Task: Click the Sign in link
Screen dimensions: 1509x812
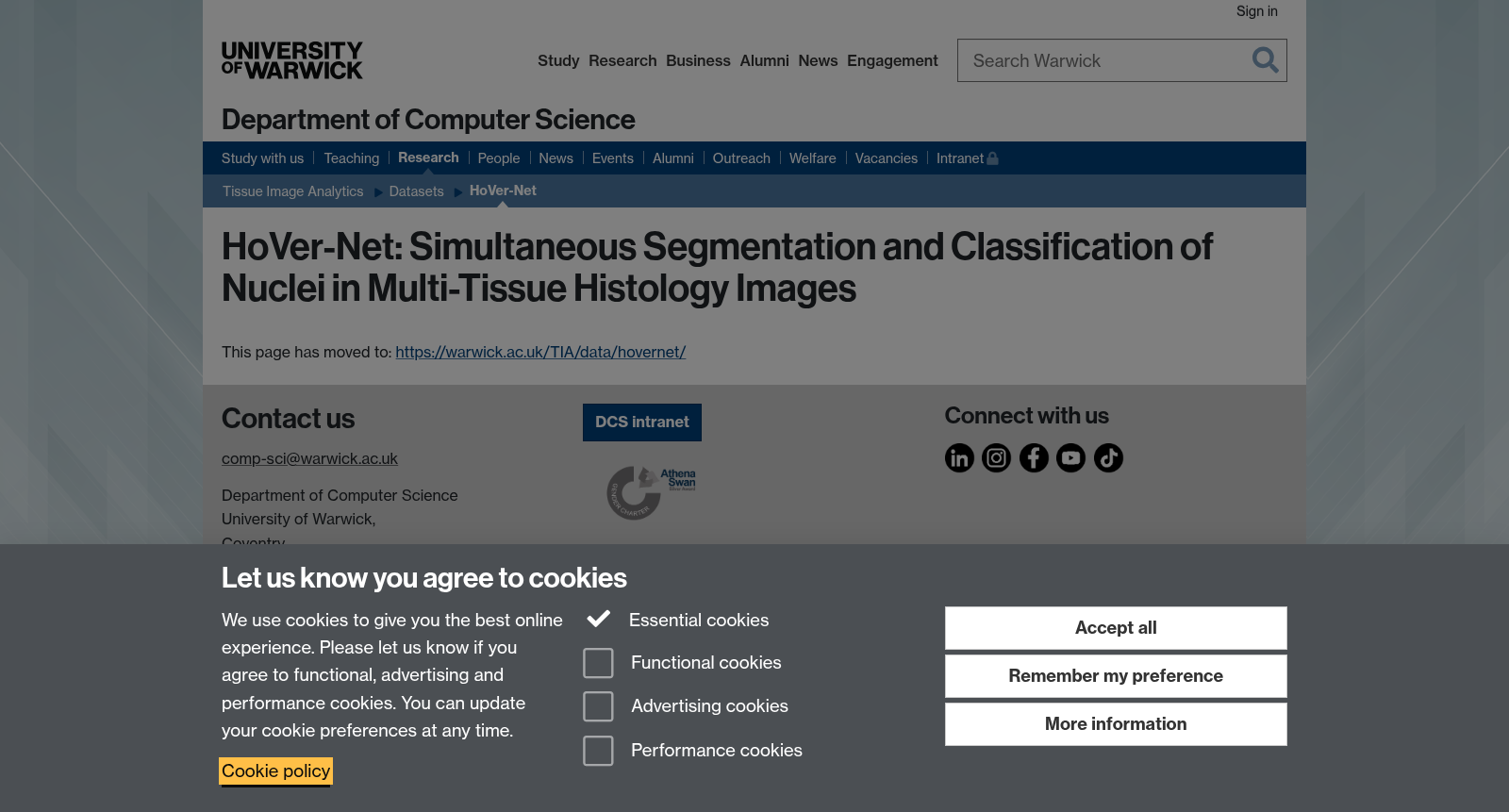Action: 1257,11
